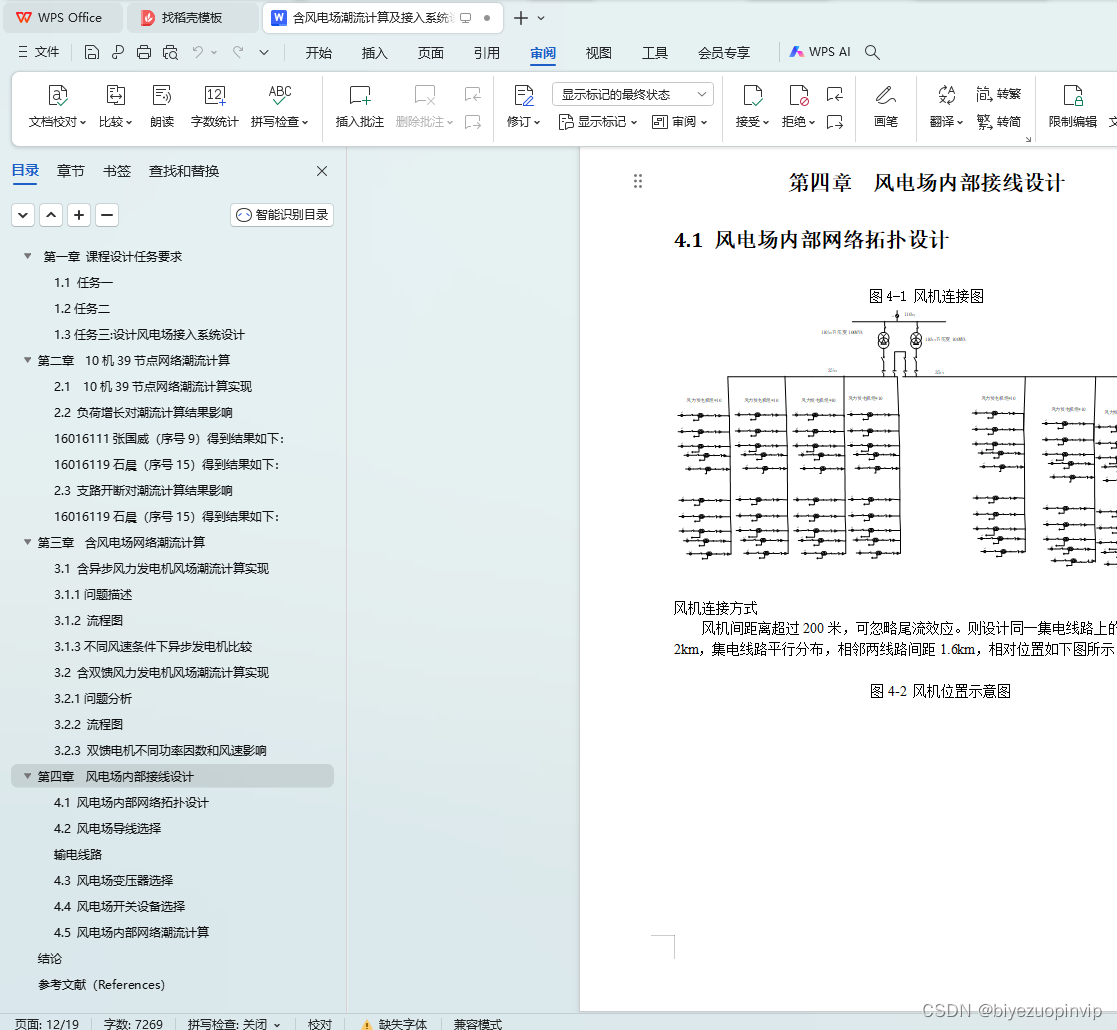Switch to the 找稻壳模板 tab
The width and height of the screenshot is (1117, 1030).
[x=192, y=18]
